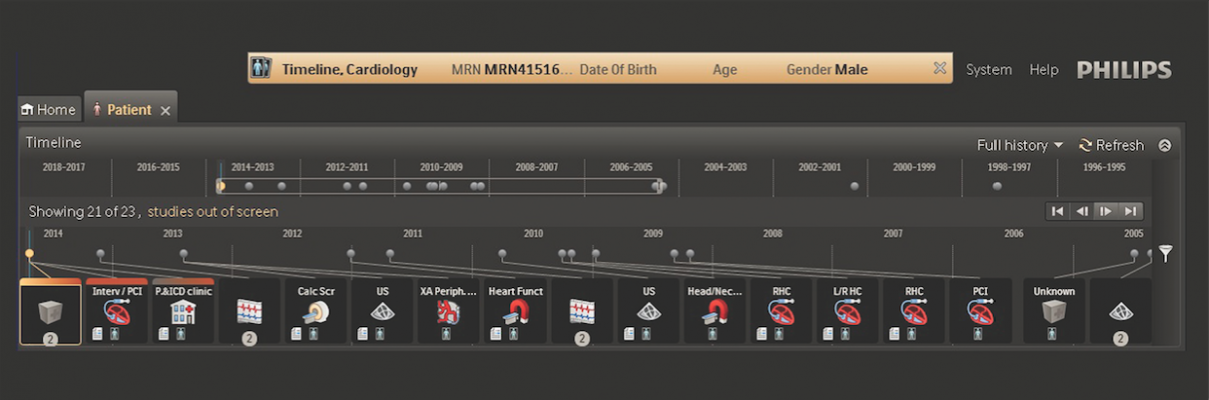Select the XA Periph study icon
This screenshot has height=400, width=1209.
pos(449,312)
